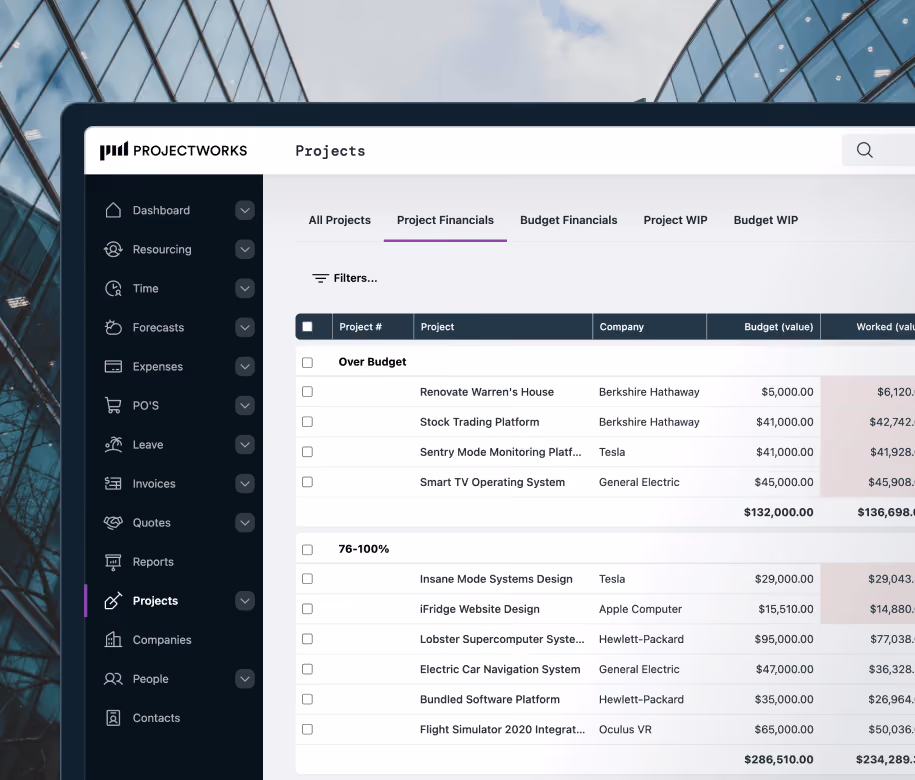This screenshot has width=915, height=780.
Task: Click the People icon in sidebar
Action: 113,678
